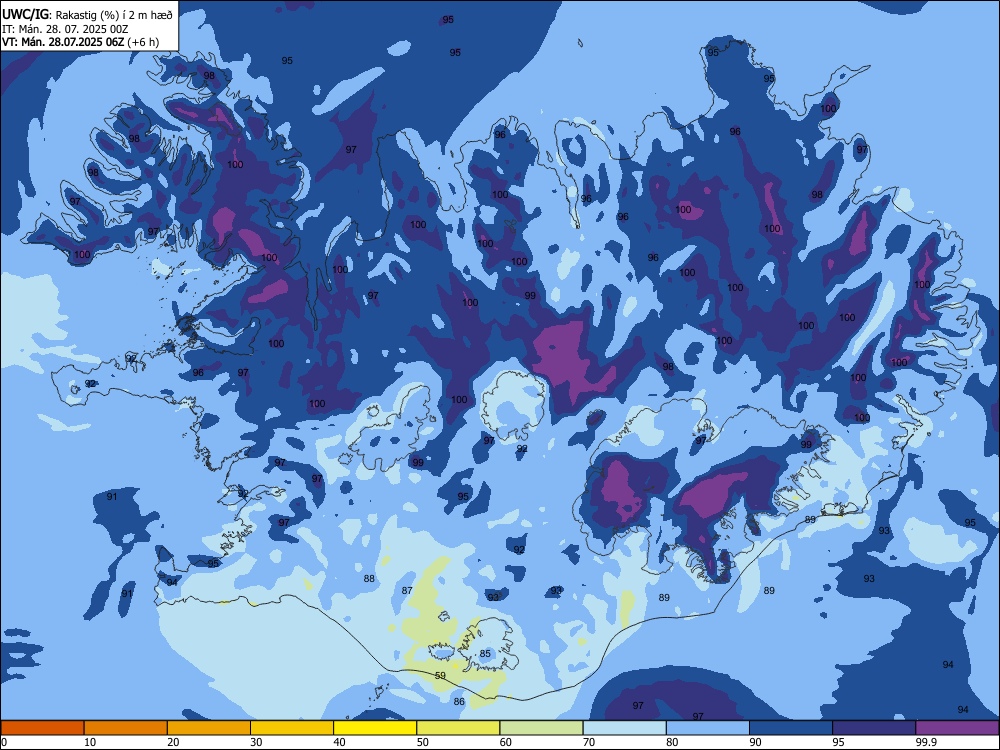Click the legend tick label '30'
This screenshot has width=1000, height=750.
256,742
